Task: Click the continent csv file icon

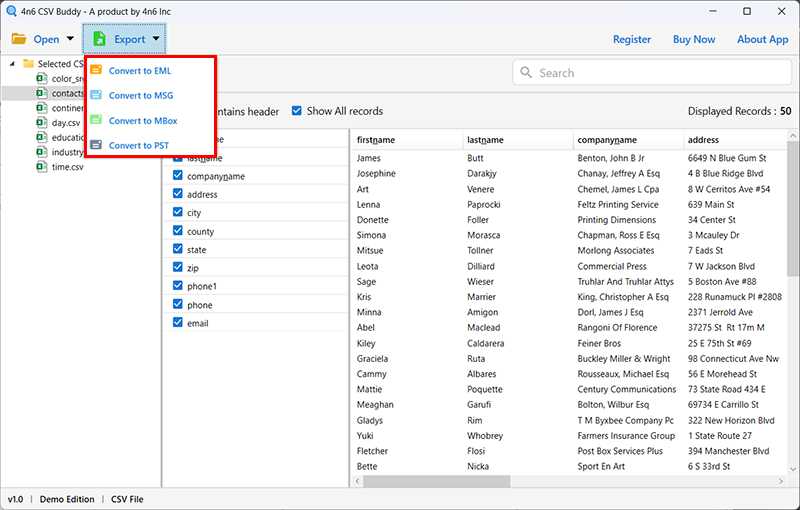Action: (42, 108)
